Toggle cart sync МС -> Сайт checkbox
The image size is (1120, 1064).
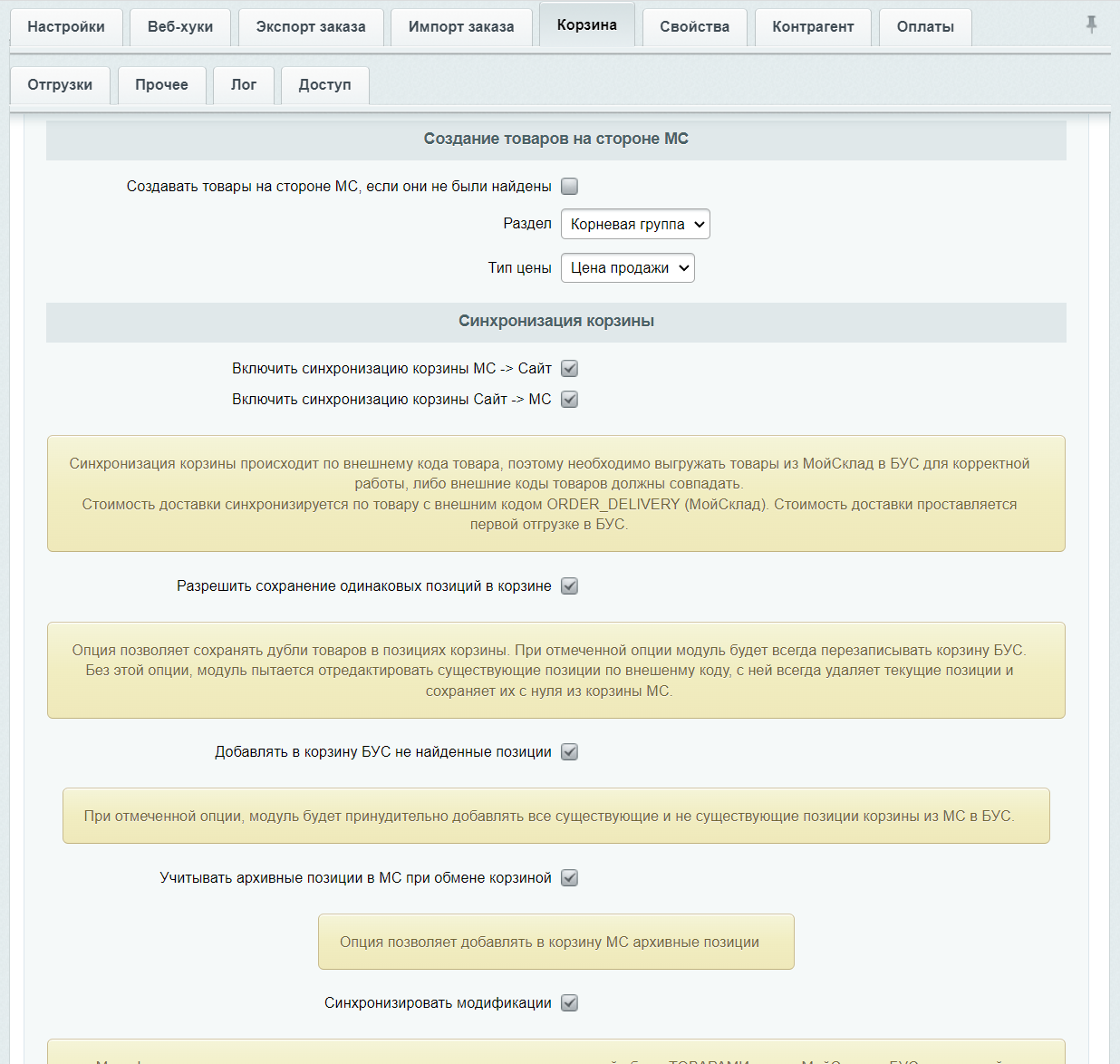pyautogui.click(x=569, y=369)
